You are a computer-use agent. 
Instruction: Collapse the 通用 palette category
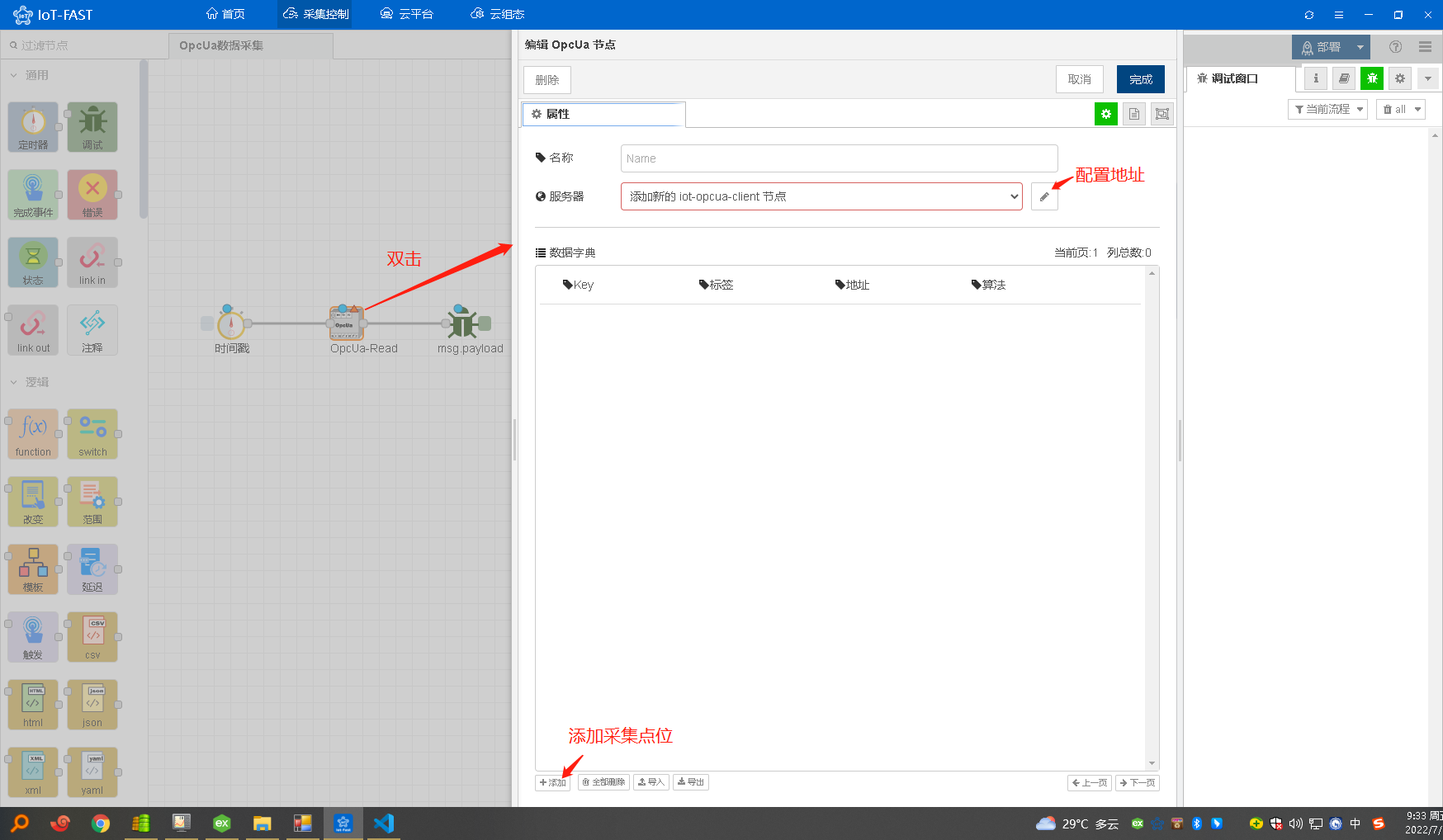pos(30,75)
